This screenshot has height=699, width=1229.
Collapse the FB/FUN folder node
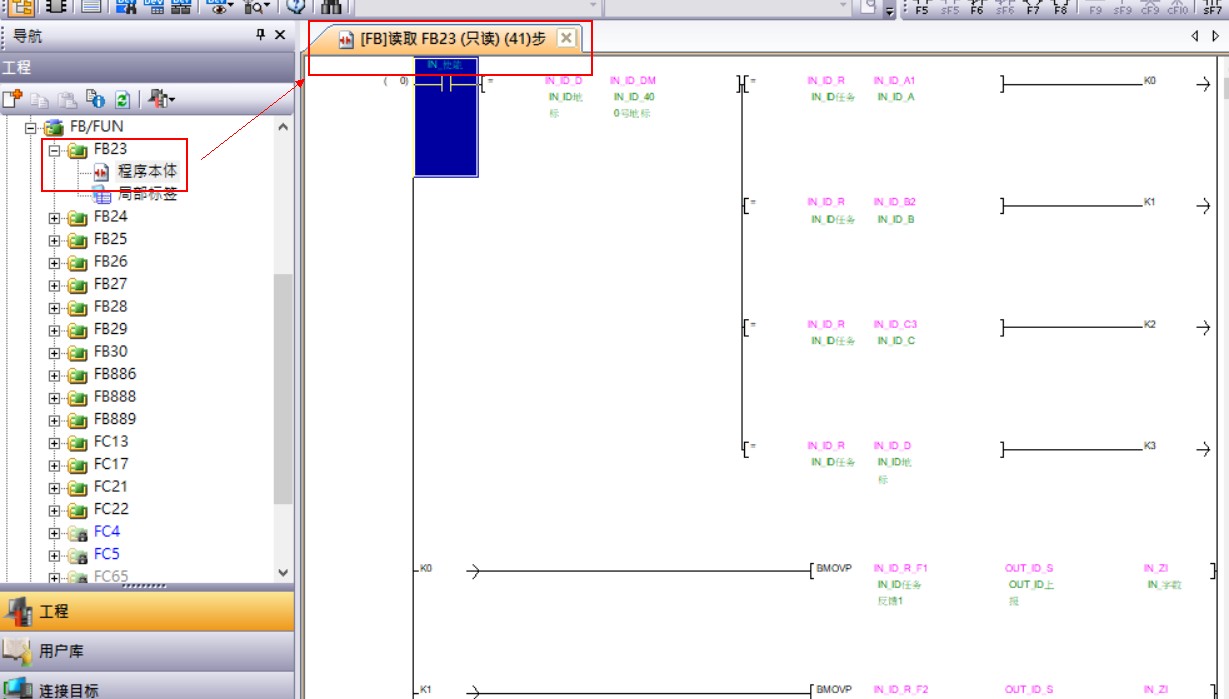click(31, 128)
